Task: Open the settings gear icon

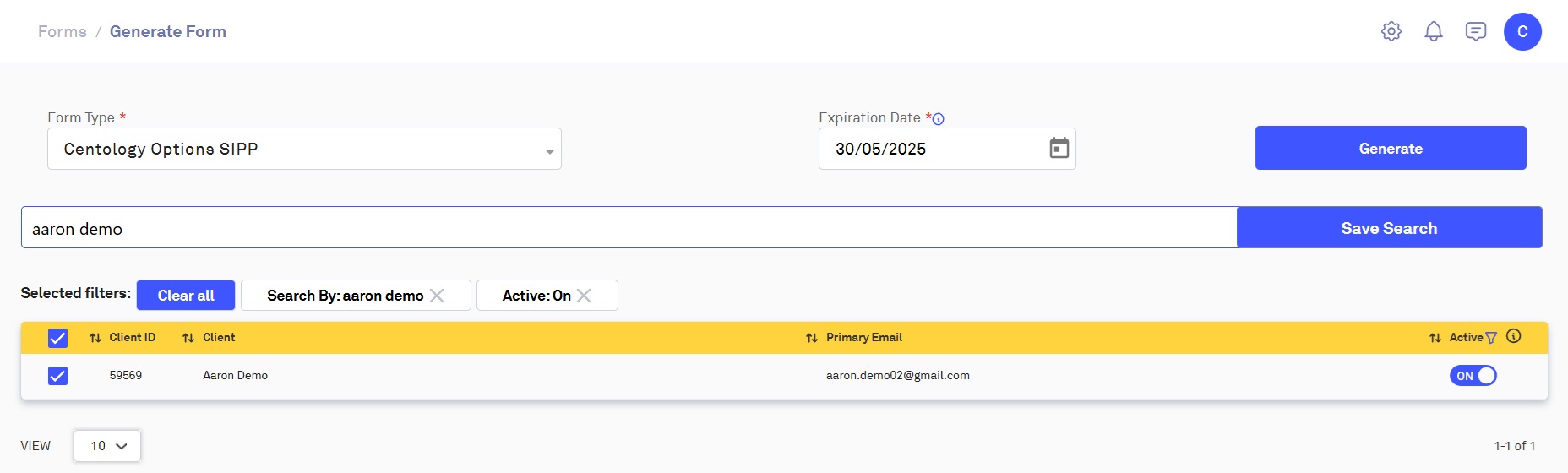Action: click(x=1391, y=32)
